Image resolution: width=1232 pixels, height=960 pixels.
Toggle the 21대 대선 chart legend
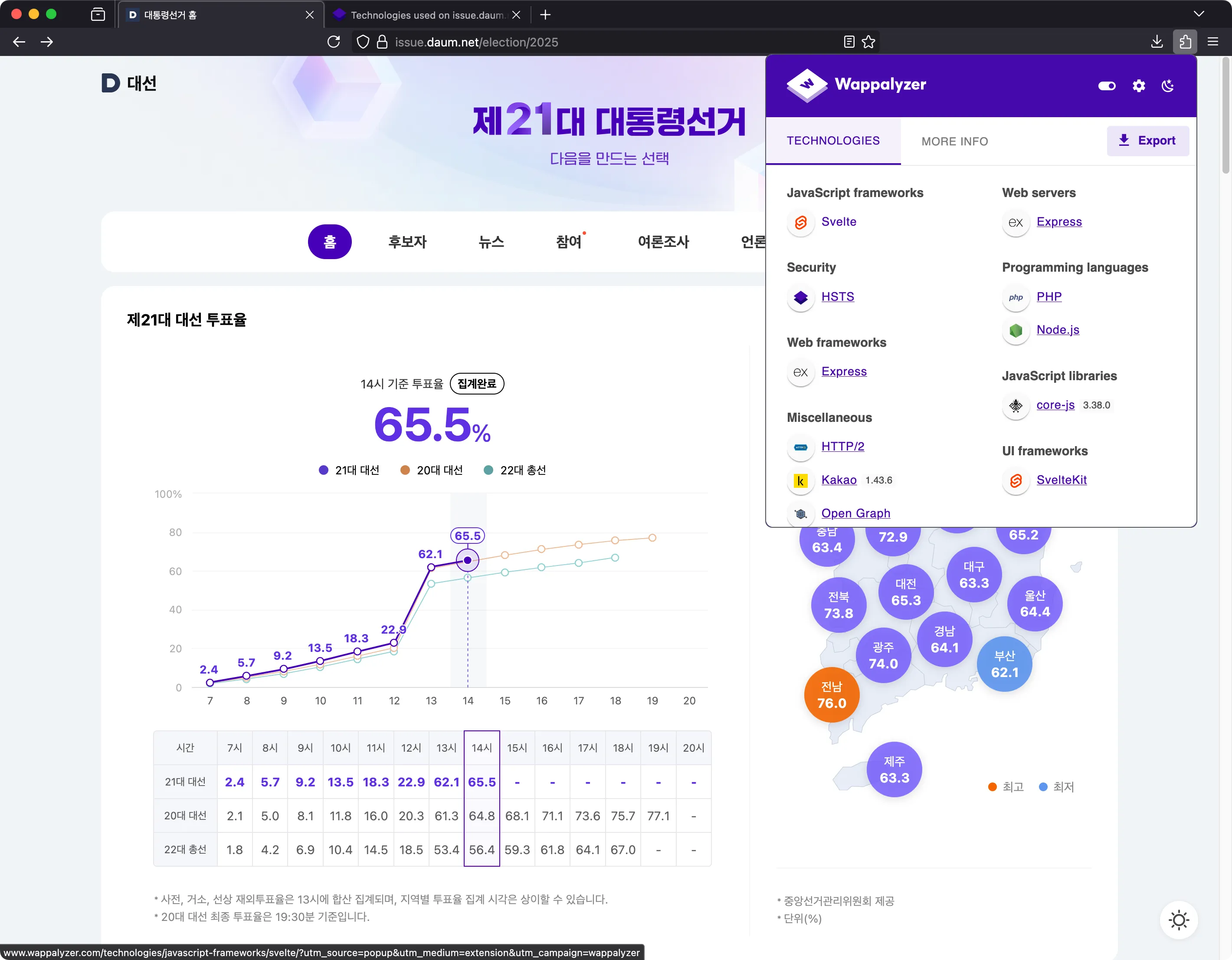tap(349, 470)
